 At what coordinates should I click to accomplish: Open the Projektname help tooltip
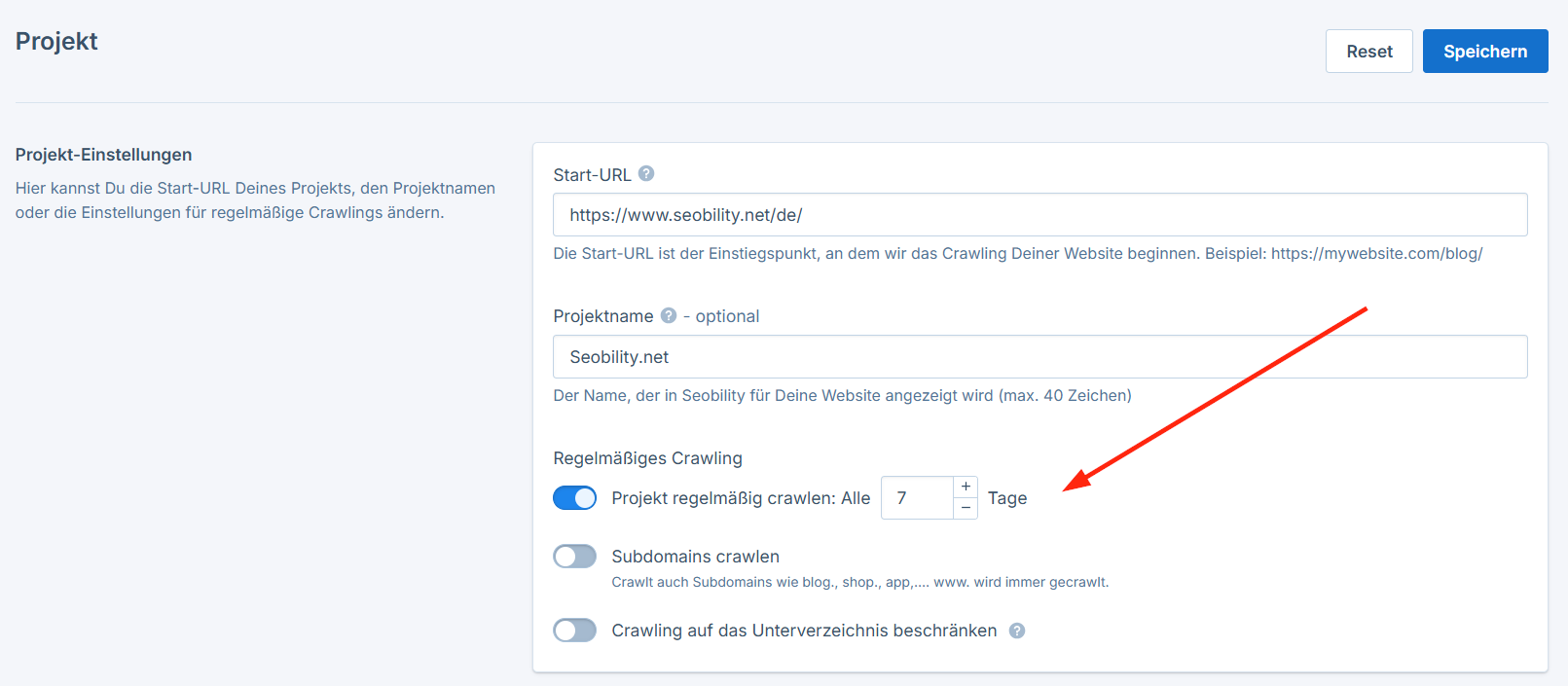pyautogui.click(x=668, y=315)
